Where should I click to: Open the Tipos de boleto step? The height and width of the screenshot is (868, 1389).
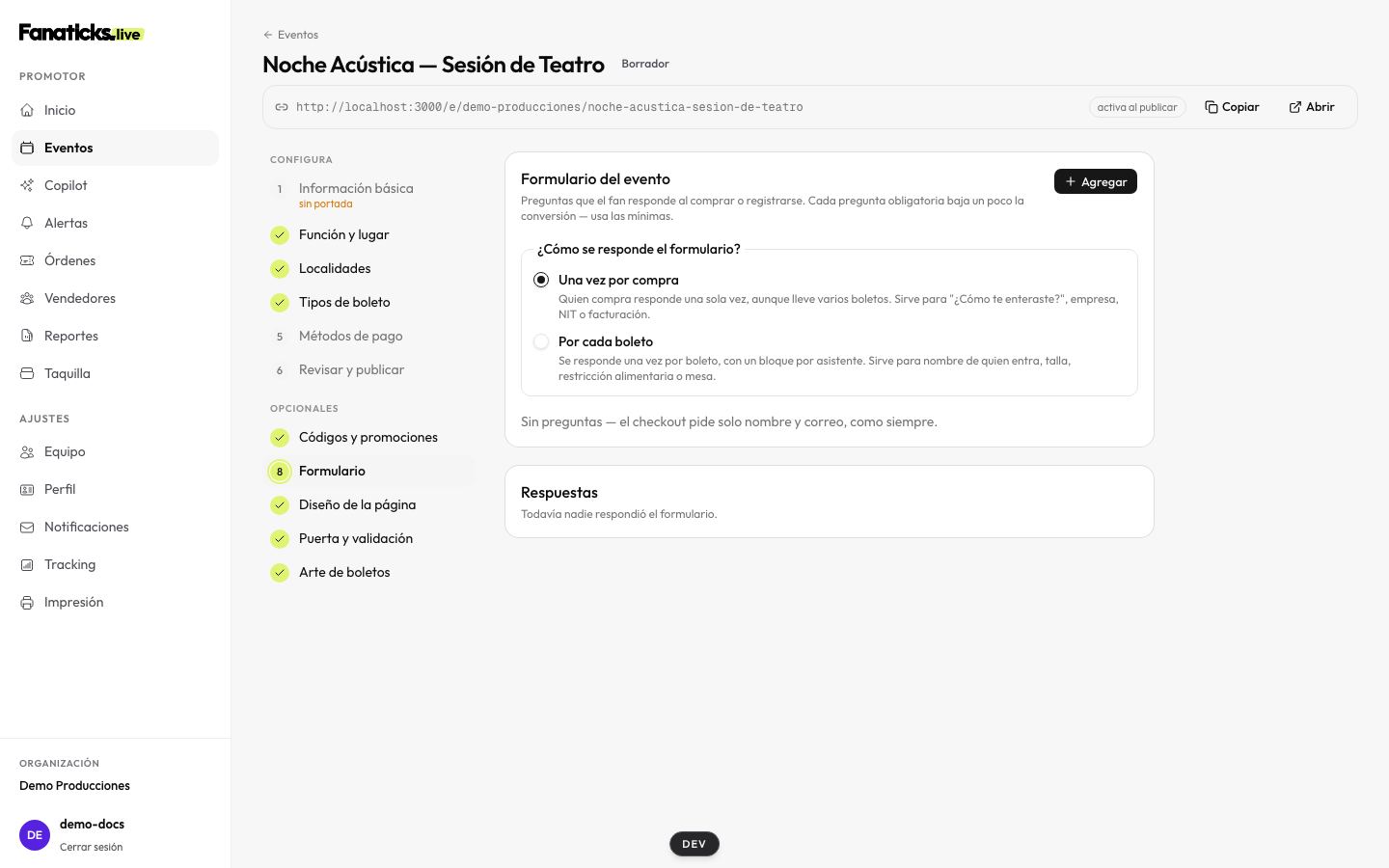370,302
